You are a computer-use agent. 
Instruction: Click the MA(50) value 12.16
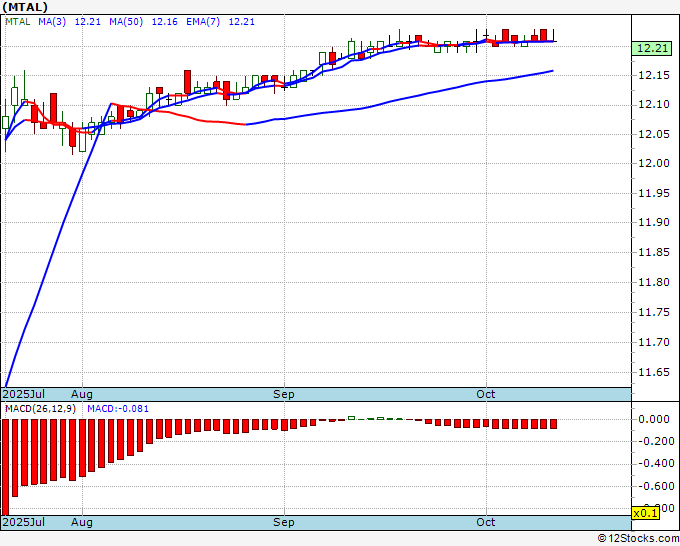[x=164, y=22]
